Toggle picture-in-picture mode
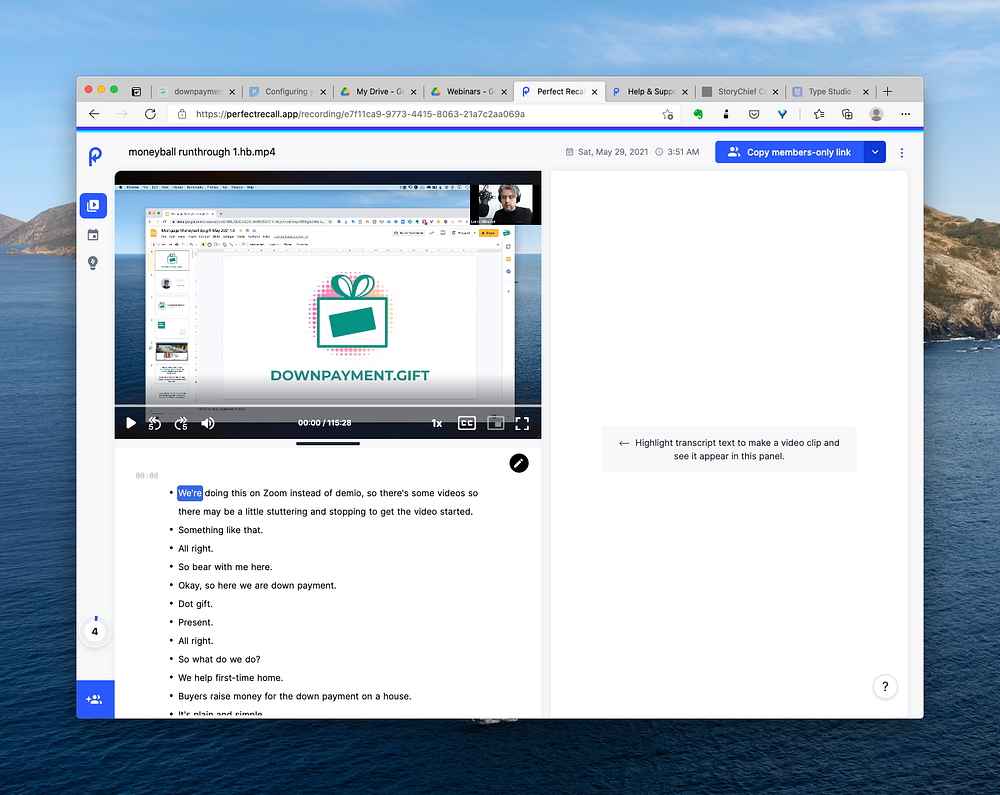Viewport: 1000px width, 795px height. [496, 423]
